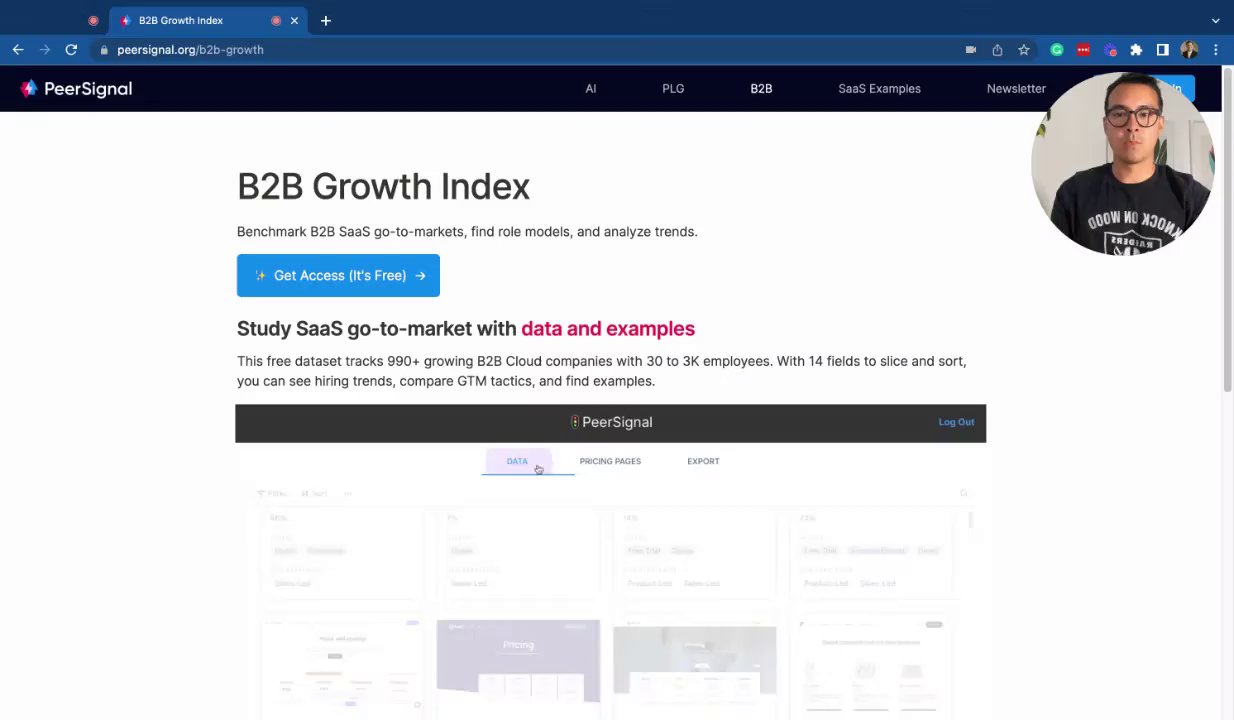The image size is (1234, 720).
Task: Open the Chrome profile avatar
Action: tap(1189, 50)
